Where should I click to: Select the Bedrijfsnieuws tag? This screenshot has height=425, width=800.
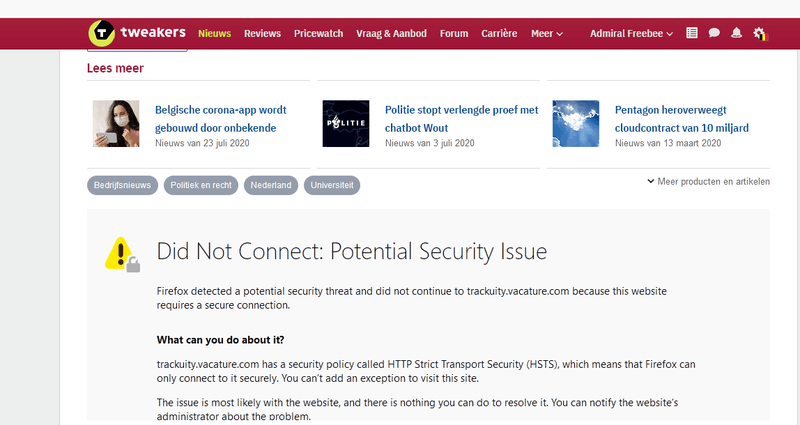(122, 185)
